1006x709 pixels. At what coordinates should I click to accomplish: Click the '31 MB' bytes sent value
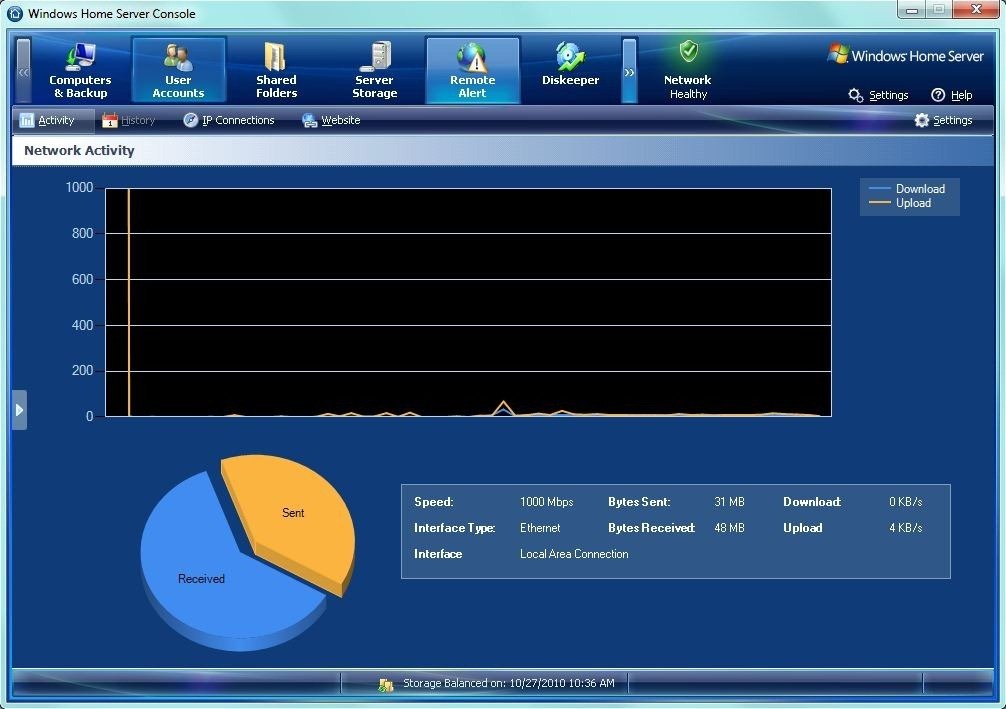[x=729, y=502]
